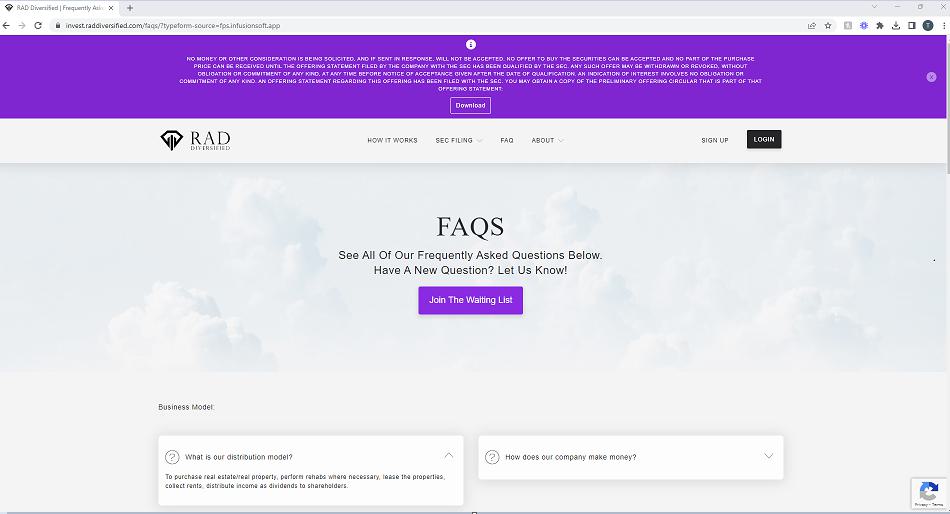This screenshot has height=514, width=950.
Task: Click the Join The Waiting List button
Action: [x=470, y=300]
